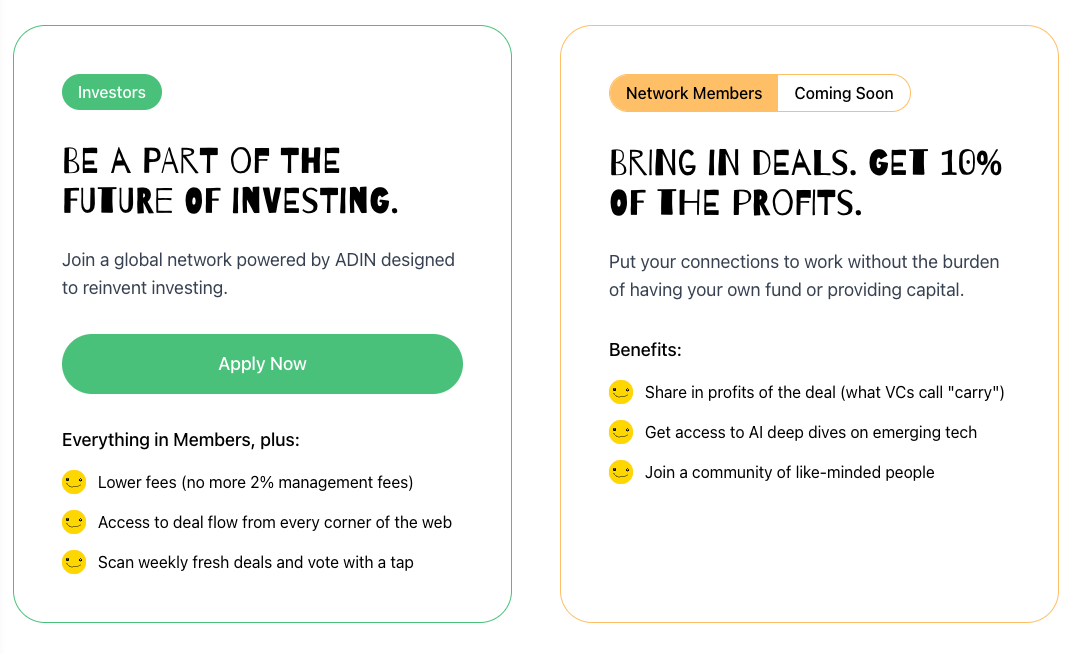
Task: Click 'Join a community of like-minded people' text
Action: (789, 472)
